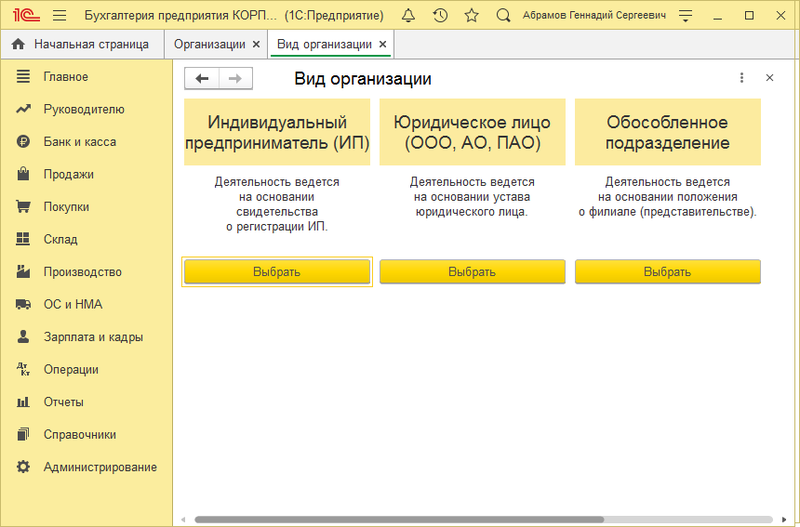Viewport: 800px width, 527px height.
Task: Click the 1C logo icon
Action: pos(24,16)
